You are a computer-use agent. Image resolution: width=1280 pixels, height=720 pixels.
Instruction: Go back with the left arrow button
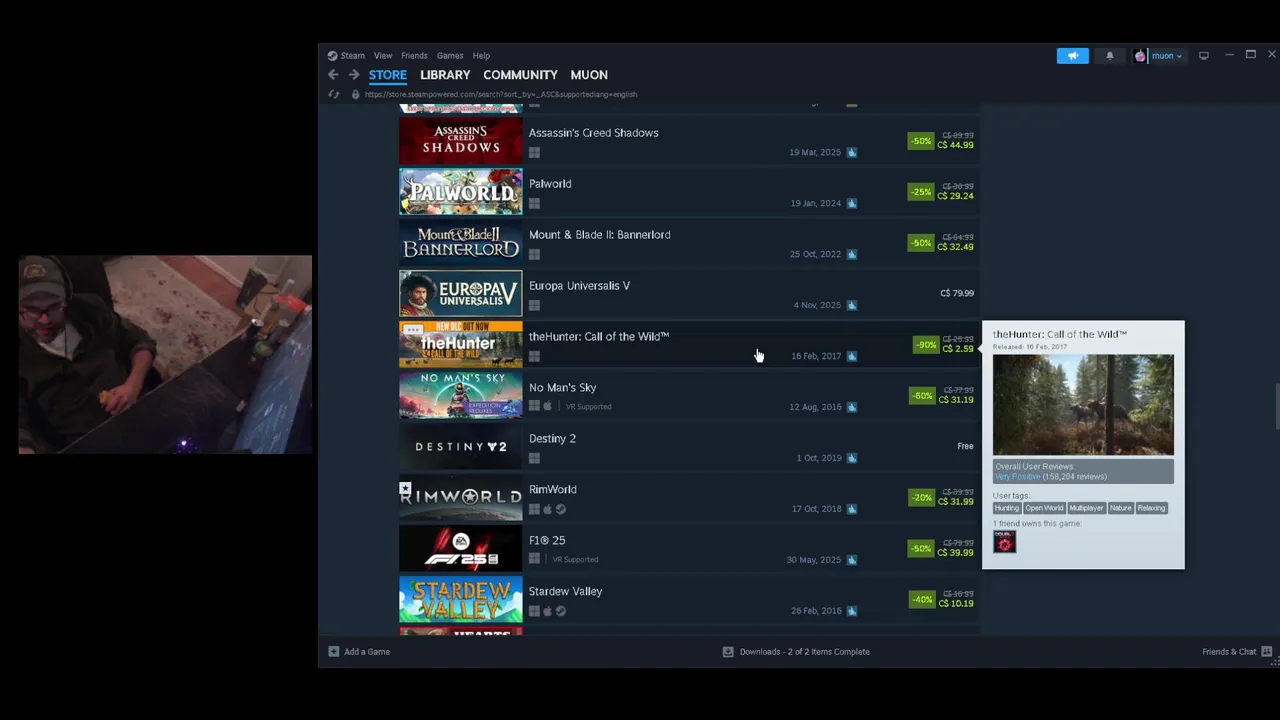point(333,75)
